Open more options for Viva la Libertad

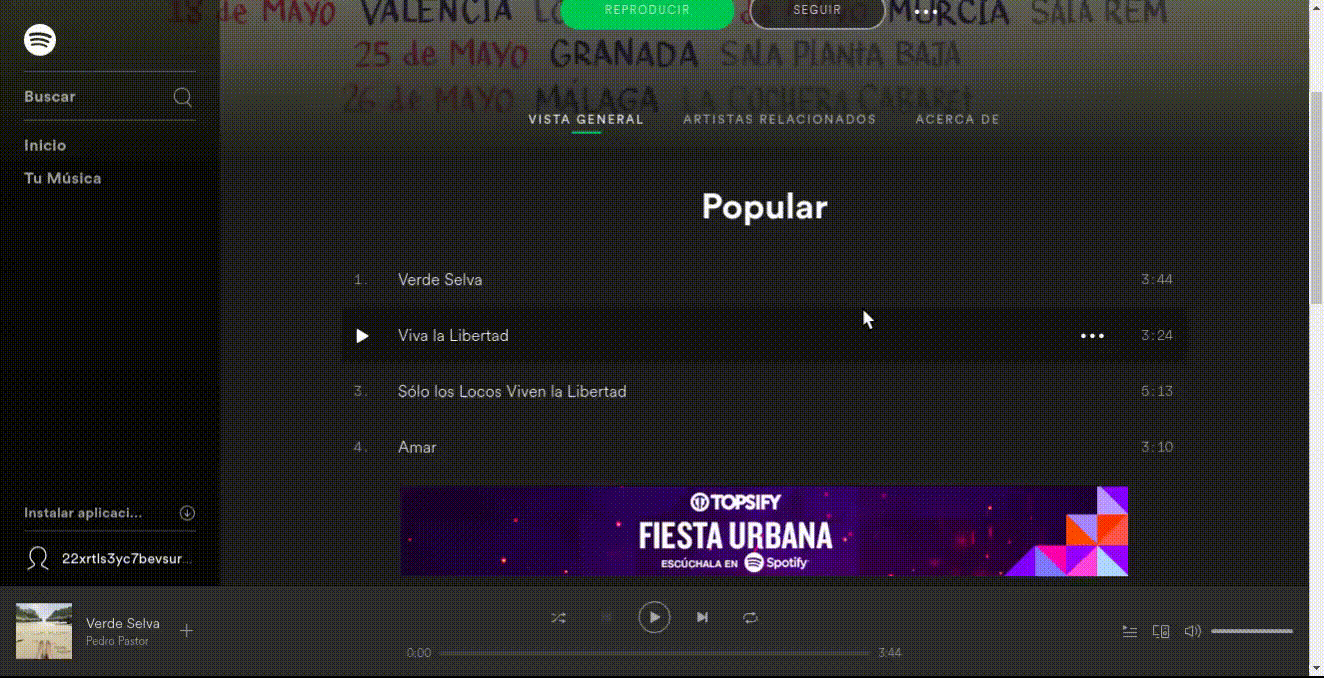click(1092, 336)
